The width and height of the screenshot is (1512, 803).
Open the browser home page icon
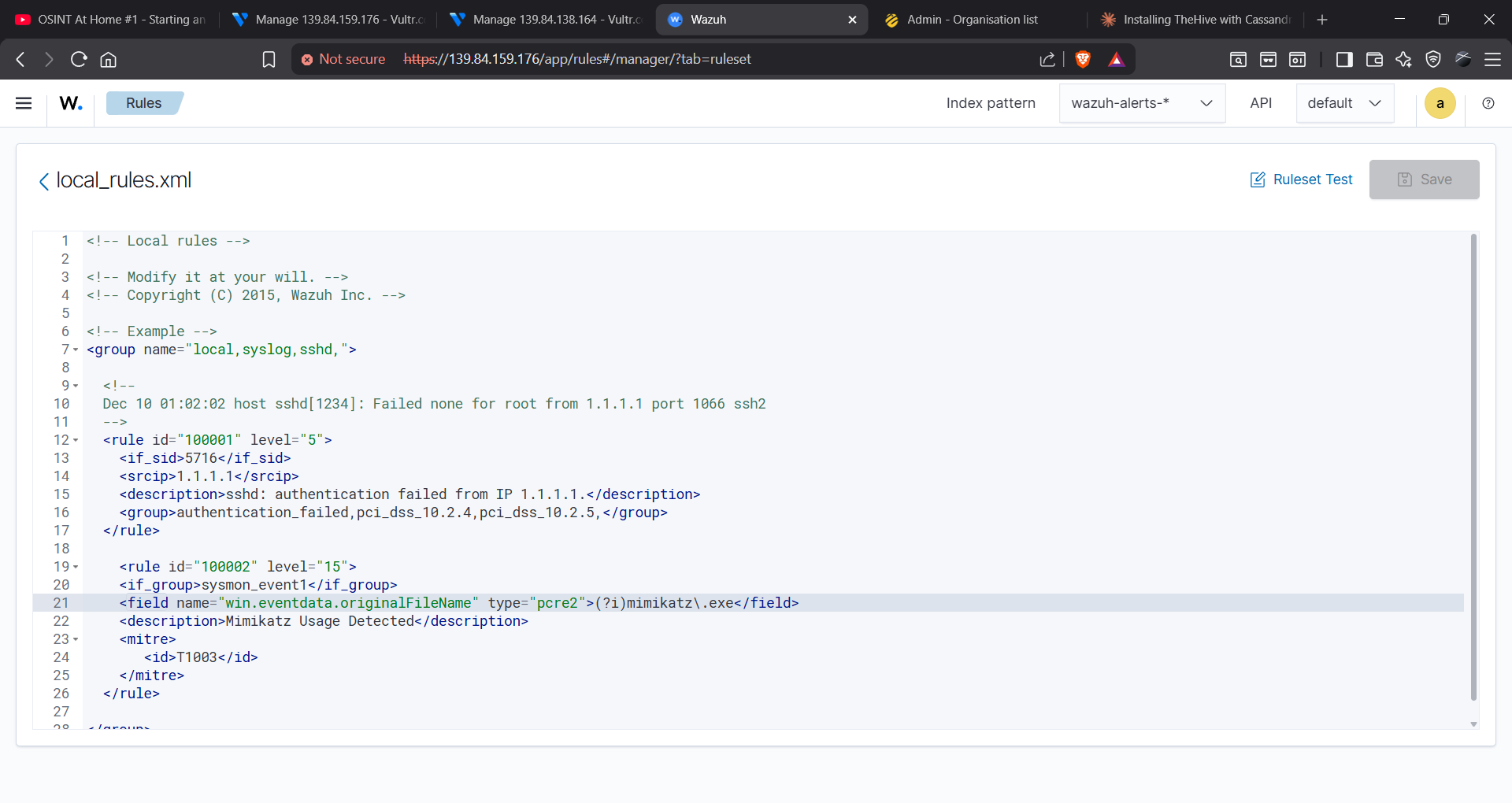[109, 59]
